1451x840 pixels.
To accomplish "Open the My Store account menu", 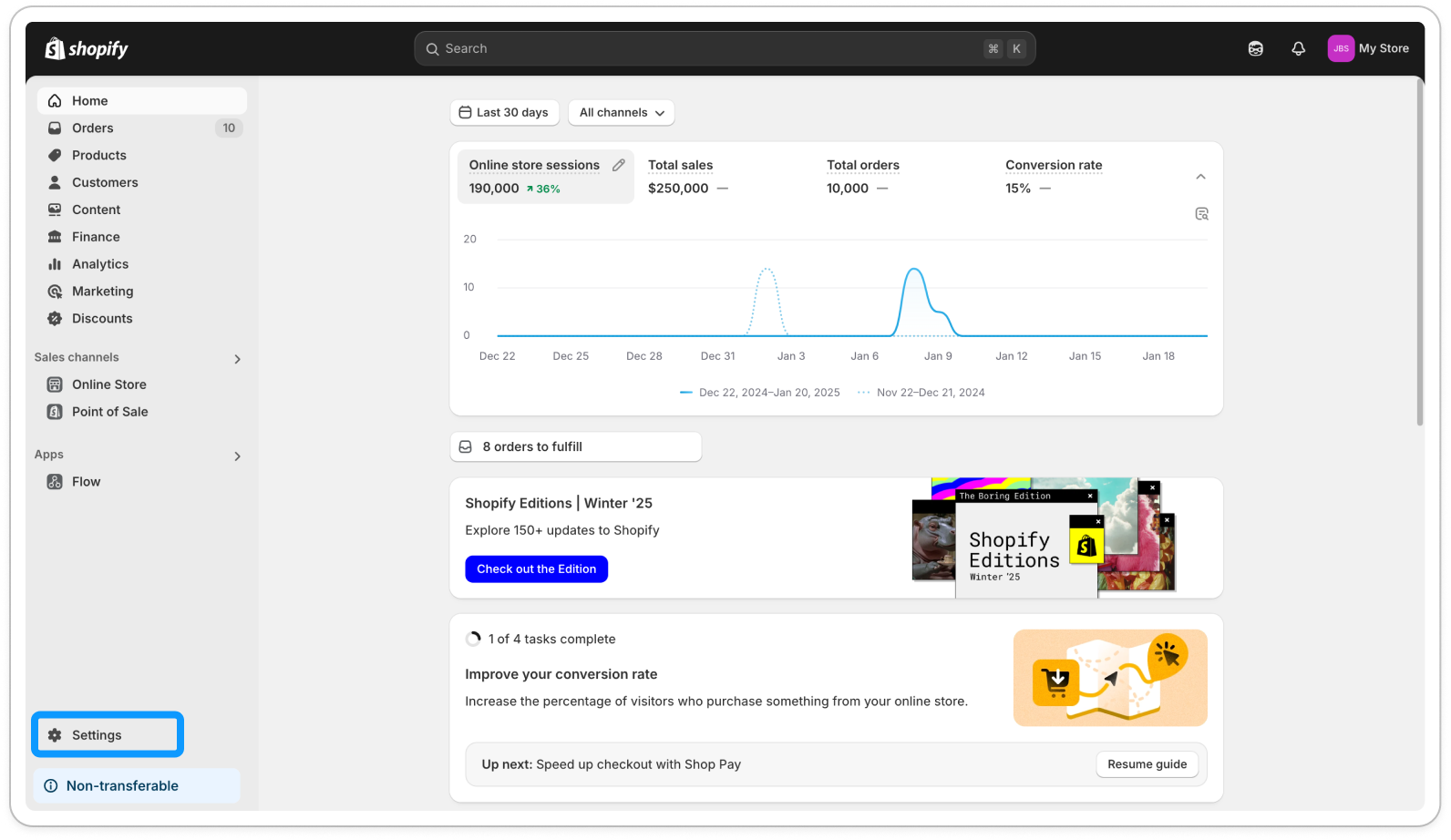I will tap(1369, 48).
